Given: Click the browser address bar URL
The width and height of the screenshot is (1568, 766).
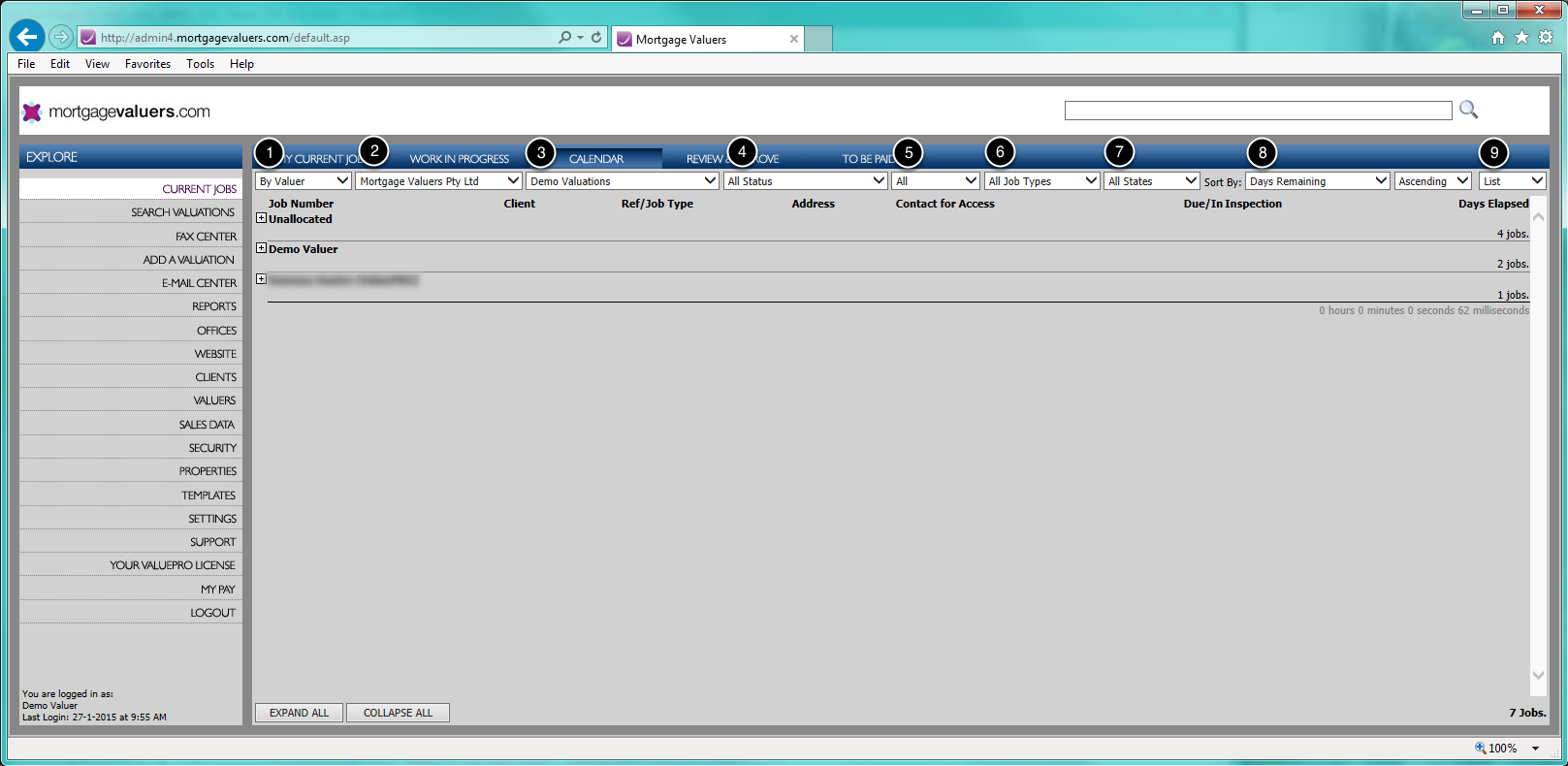Looking at the screenshot, I should click(225, 38).
